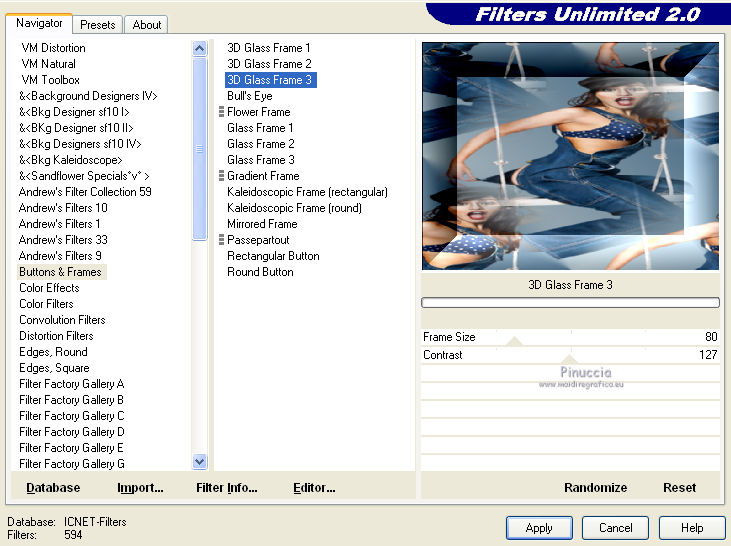The image size is (731, 546).
Task: Switch to the Presets tab
Action: coord(97,25)
